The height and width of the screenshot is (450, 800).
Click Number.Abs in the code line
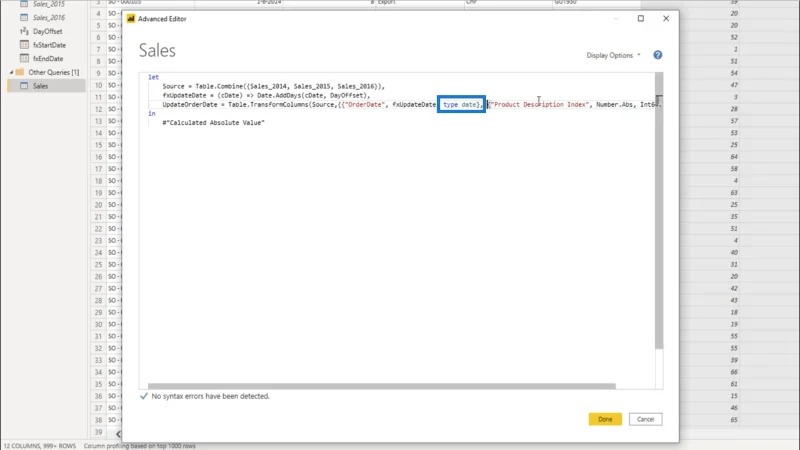615,105
